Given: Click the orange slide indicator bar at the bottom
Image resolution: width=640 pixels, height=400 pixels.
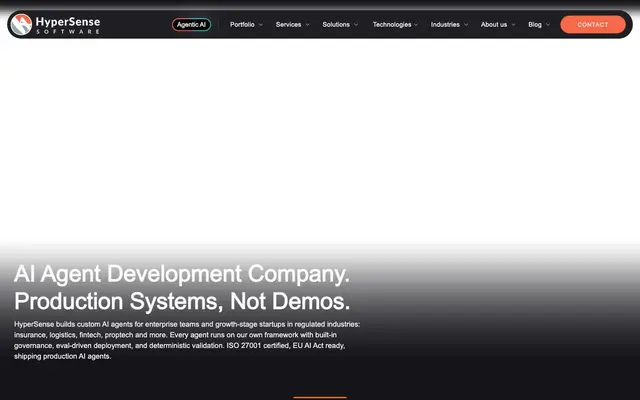Looking at the screenshot, I should [320, 397].
